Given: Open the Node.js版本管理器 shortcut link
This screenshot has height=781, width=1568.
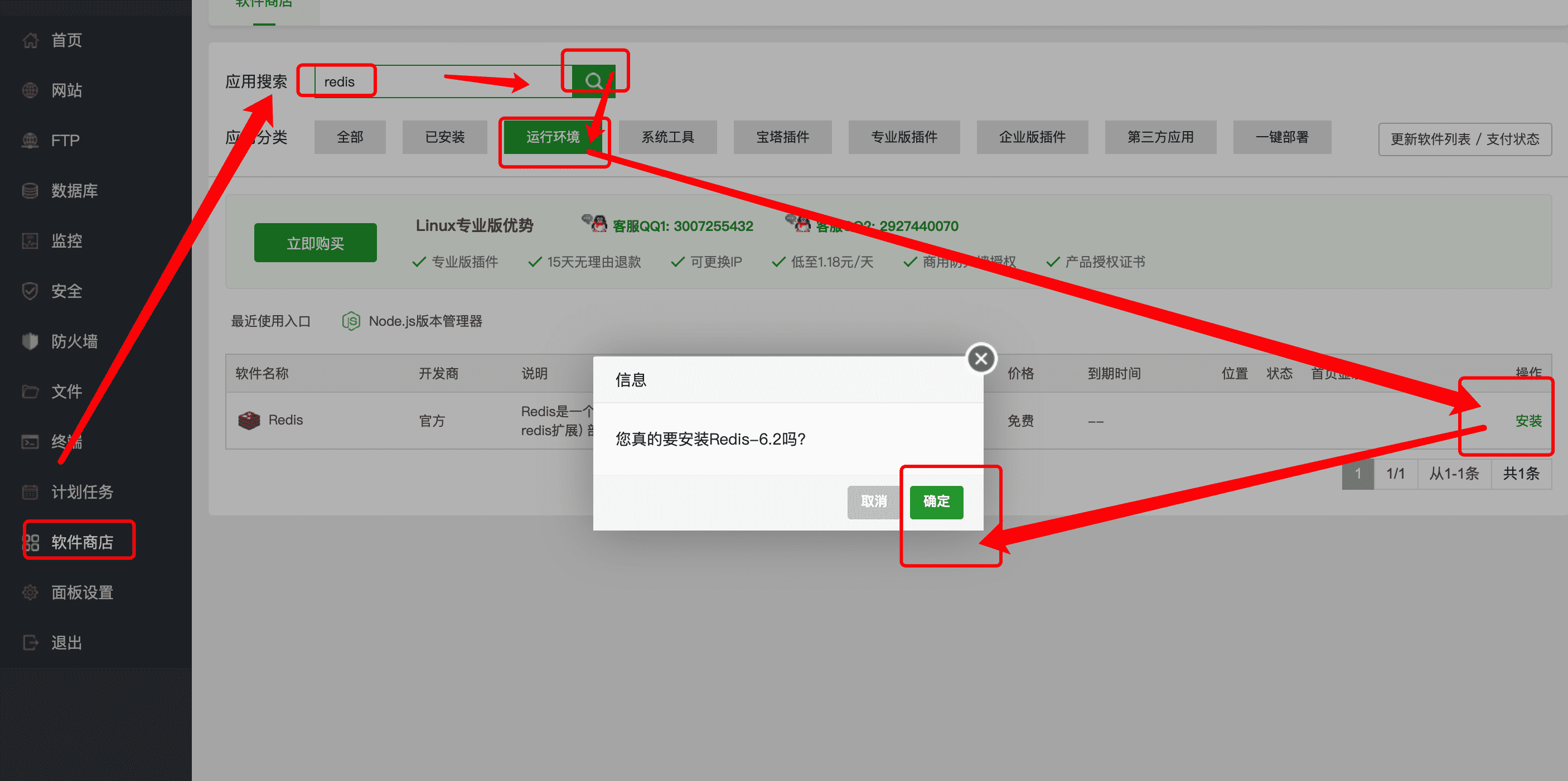Looking at the screenshot, I should point(425,321).
